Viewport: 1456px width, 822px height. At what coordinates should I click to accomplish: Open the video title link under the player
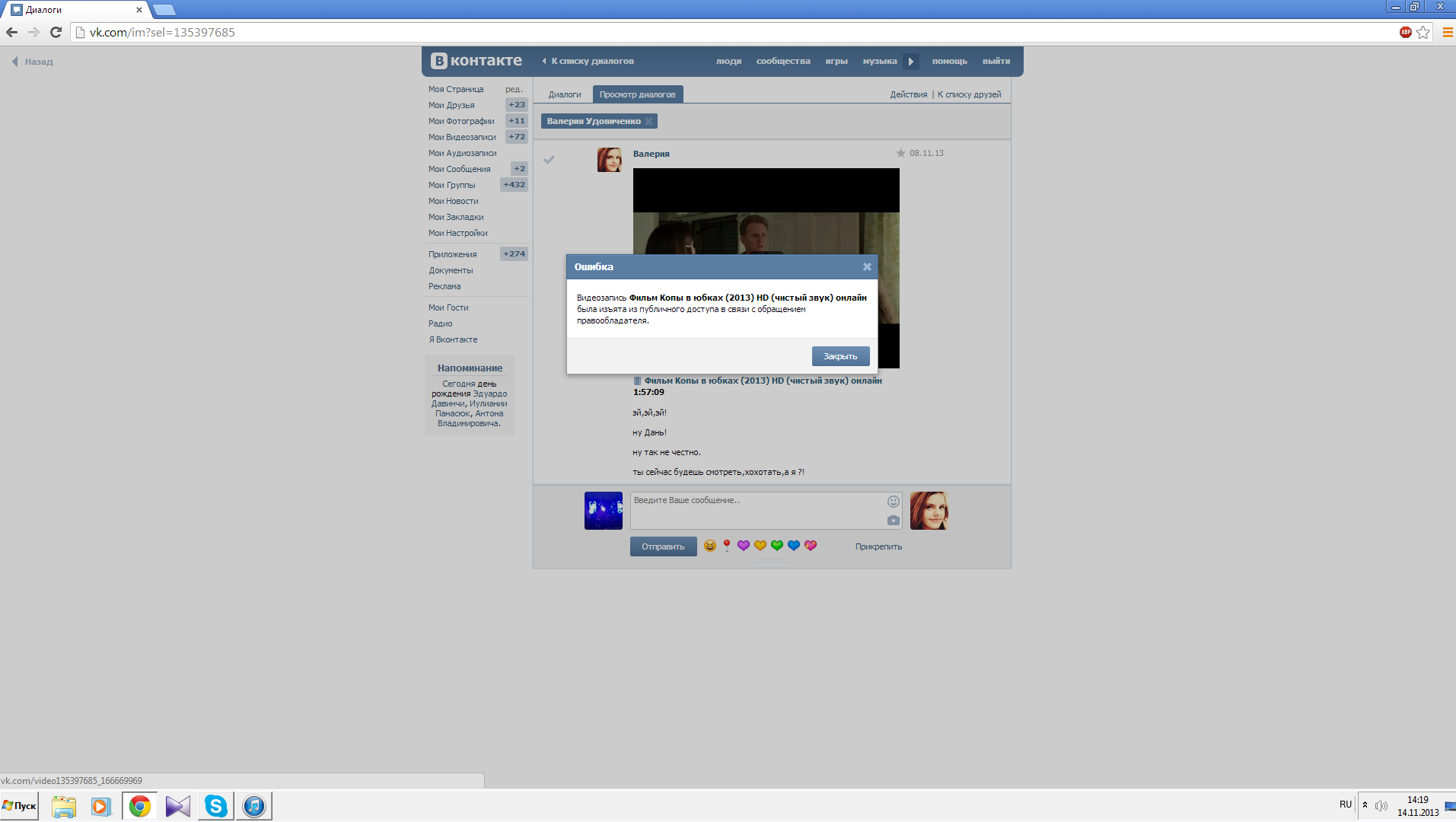tap(763, 381)
